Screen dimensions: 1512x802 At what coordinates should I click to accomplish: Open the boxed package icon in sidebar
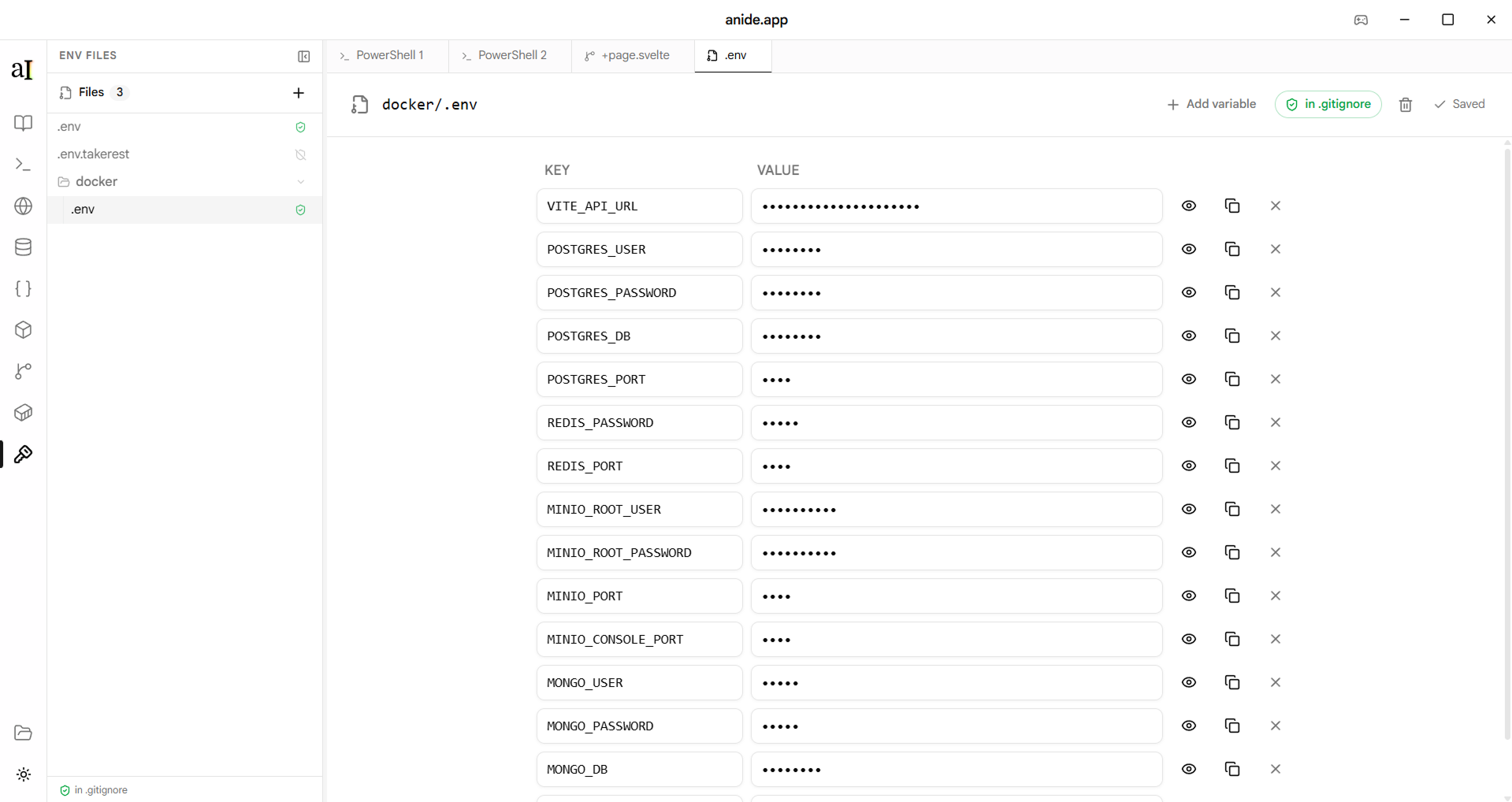[x=23, y=413]
